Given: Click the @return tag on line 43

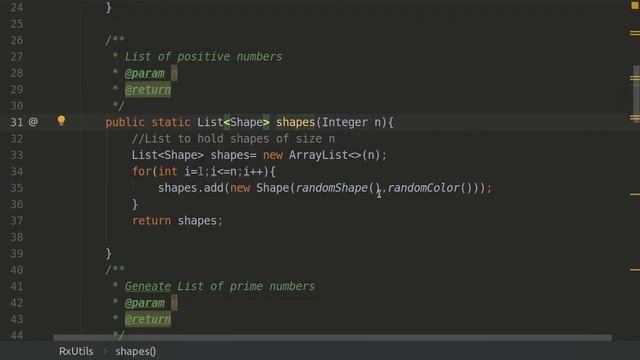Looking at the screenshot, I should click(148, 319).
